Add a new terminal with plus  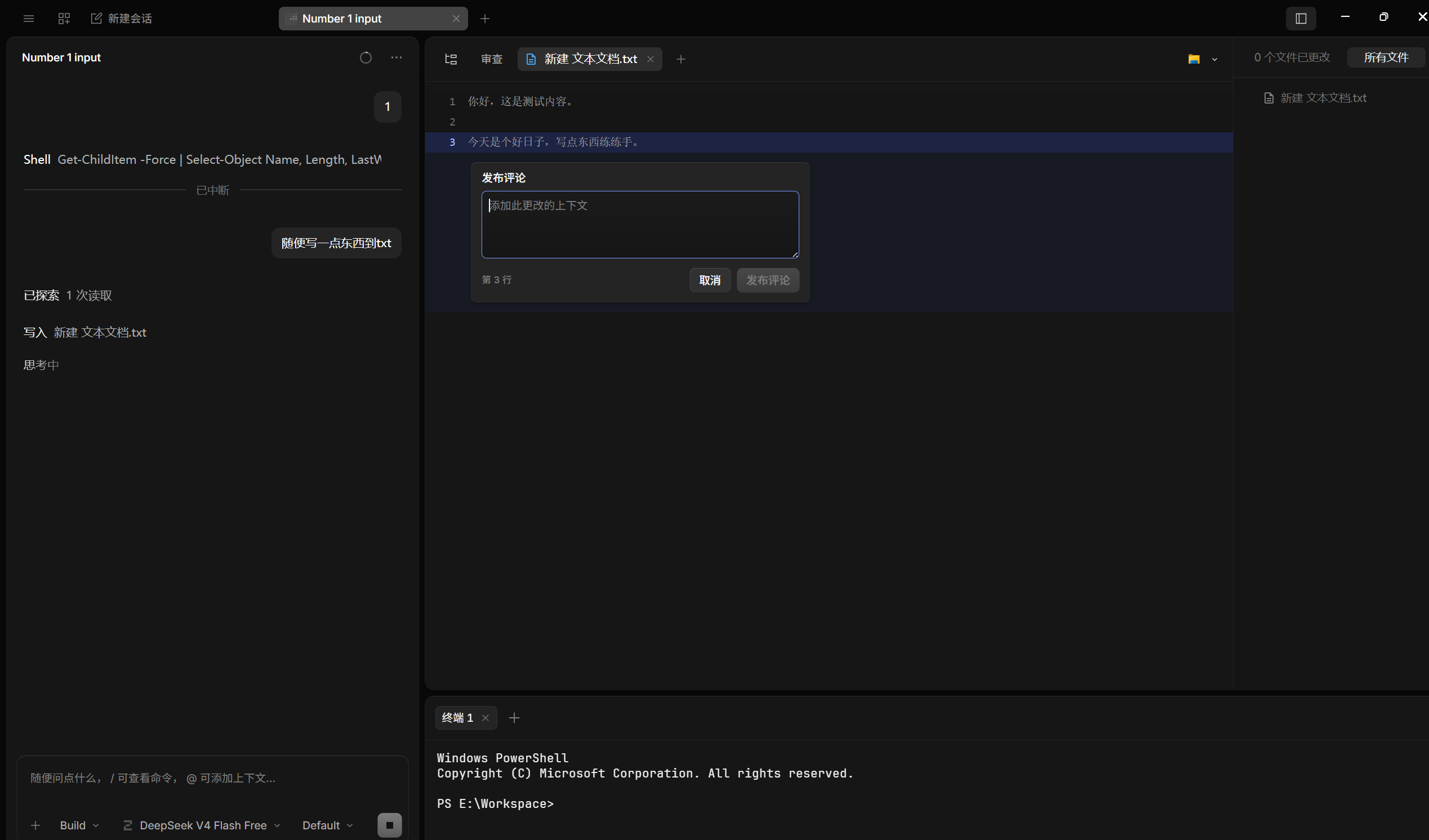[514, 718]
